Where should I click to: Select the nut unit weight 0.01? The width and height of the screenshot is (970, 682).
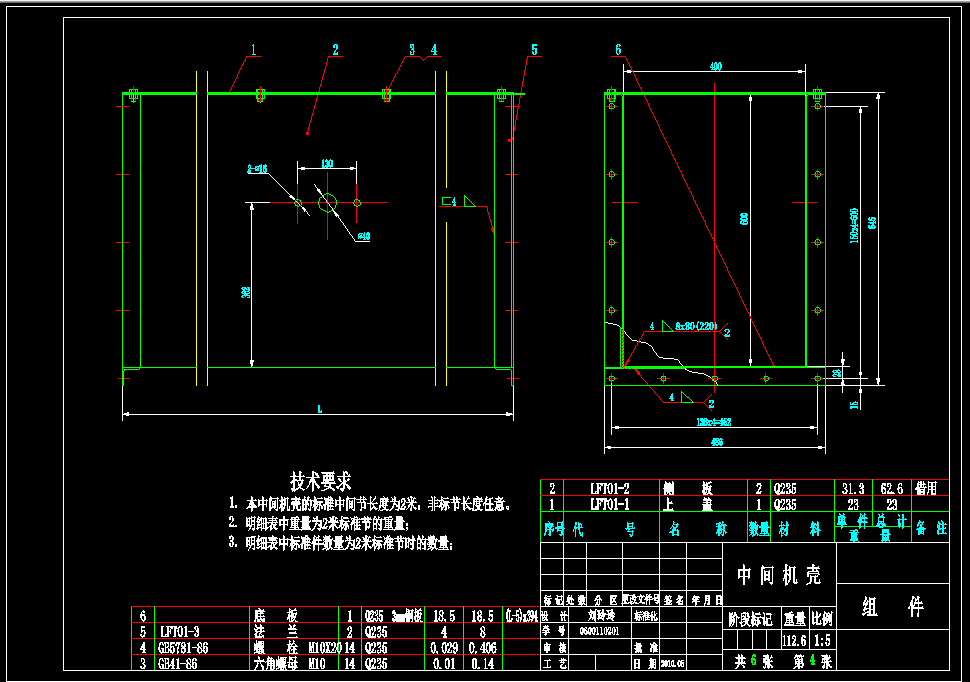point(444,663)
